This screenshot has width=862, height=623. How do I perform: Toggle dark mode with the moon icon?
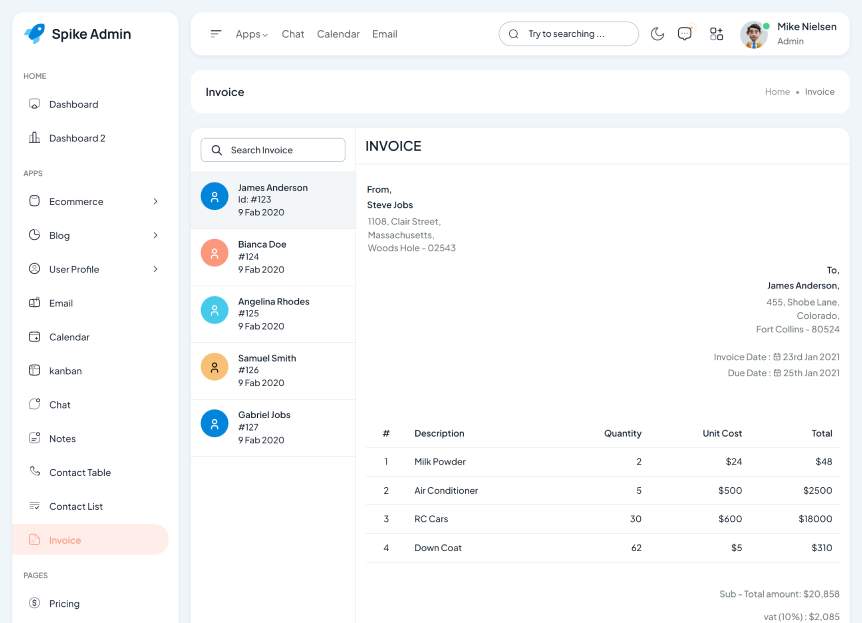pyautogui.click(x=657, y=34)
